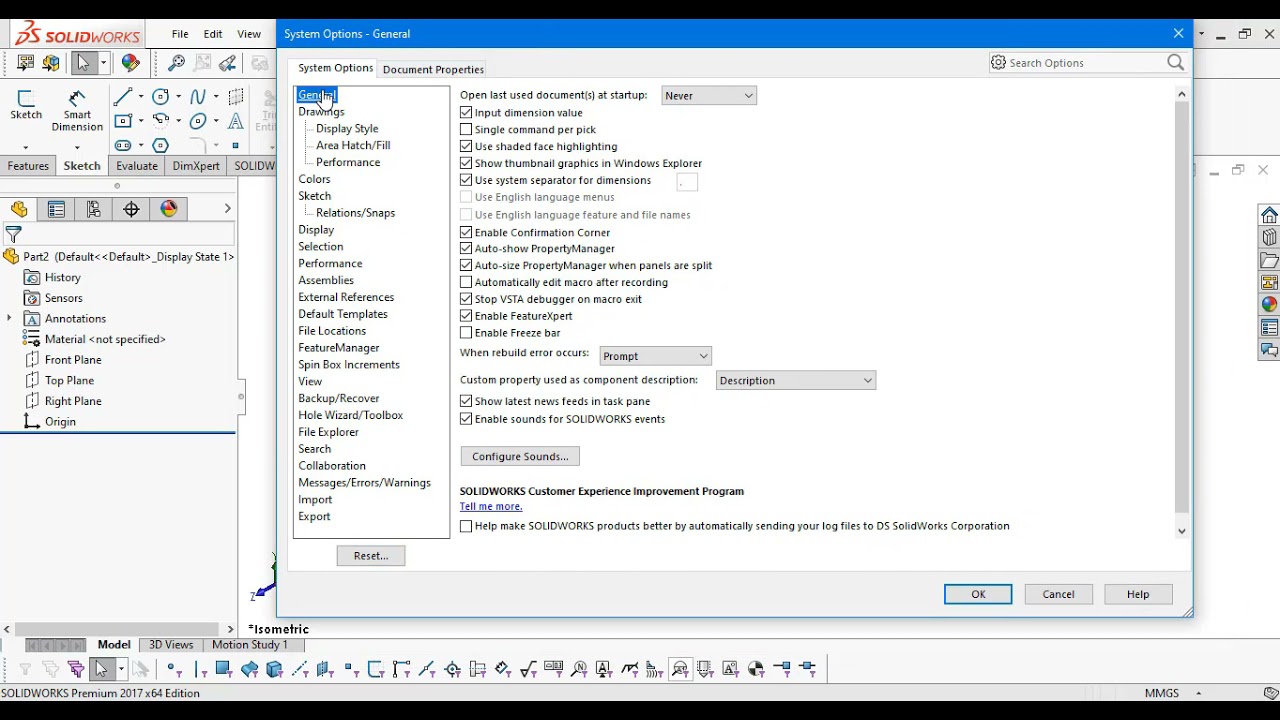Open SOLIDWORKS Resources home icon
The image size is (1280, 720).
tap(1269, 215)
